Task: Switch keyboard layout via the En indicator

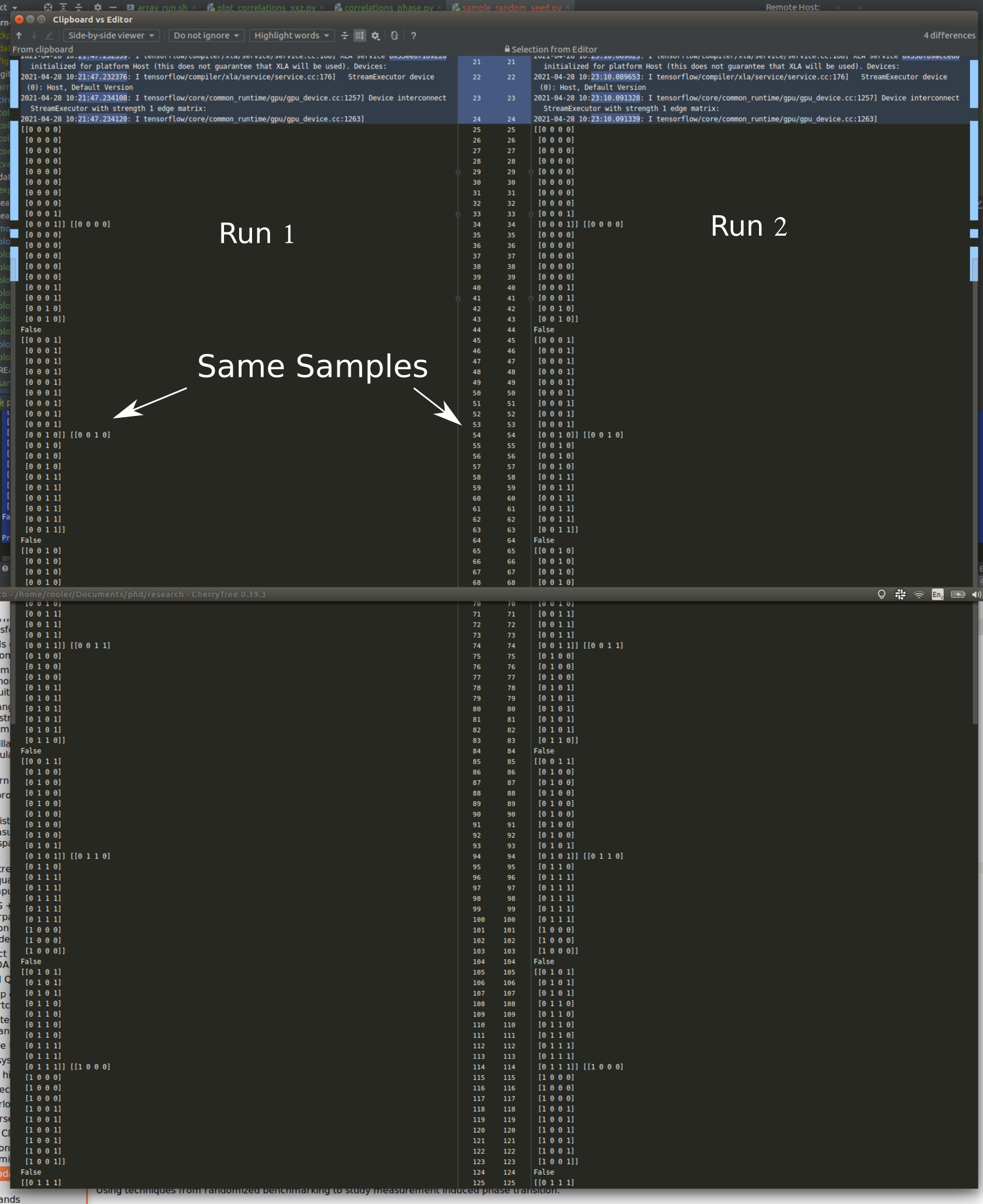Action: click(x=937, y=594)
